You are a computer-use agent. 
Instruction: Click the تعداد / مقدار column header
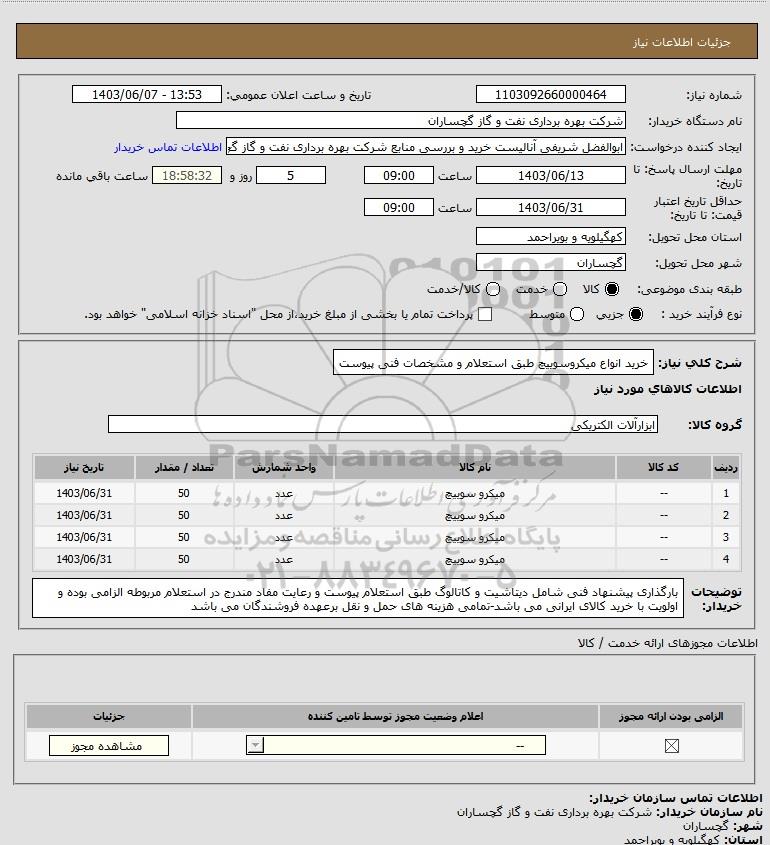tap(184, 467)
